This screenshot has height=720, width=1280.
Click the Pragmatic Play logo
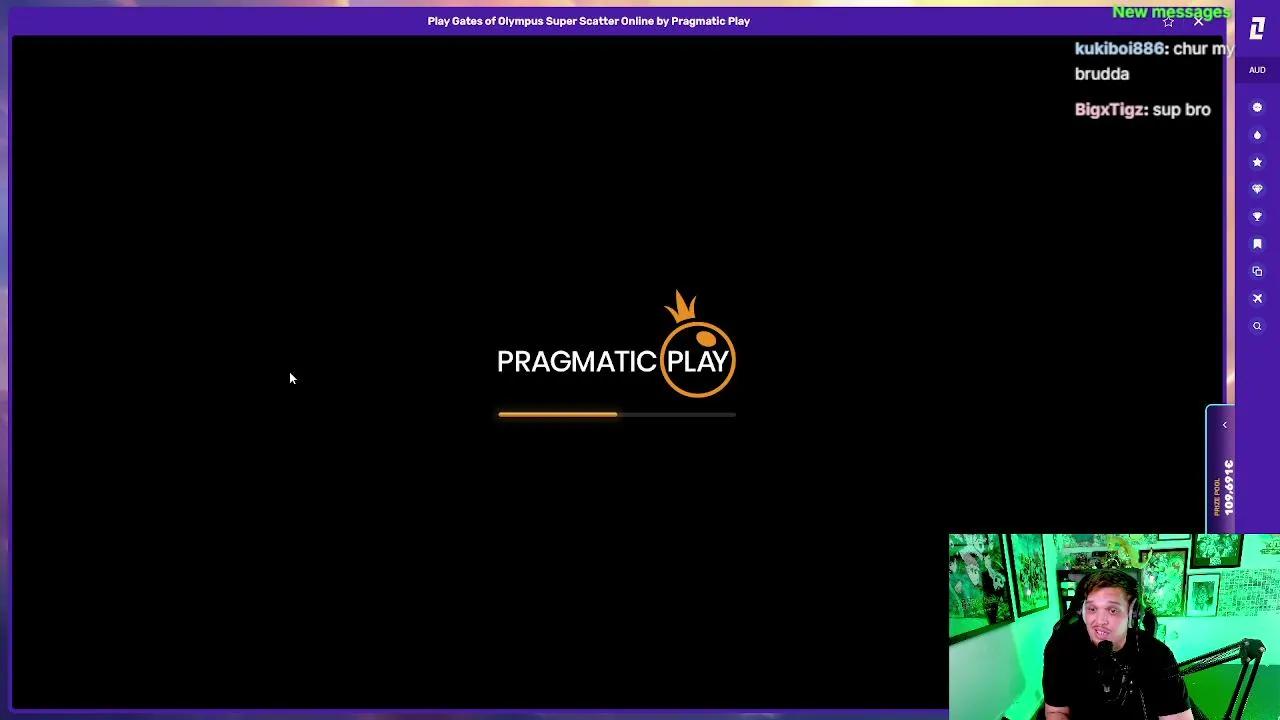pos(616,345)
